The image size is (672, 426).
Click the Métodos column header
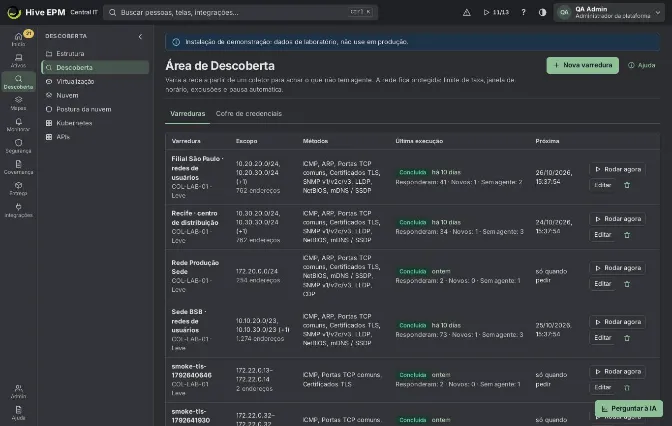pos(315,141)
